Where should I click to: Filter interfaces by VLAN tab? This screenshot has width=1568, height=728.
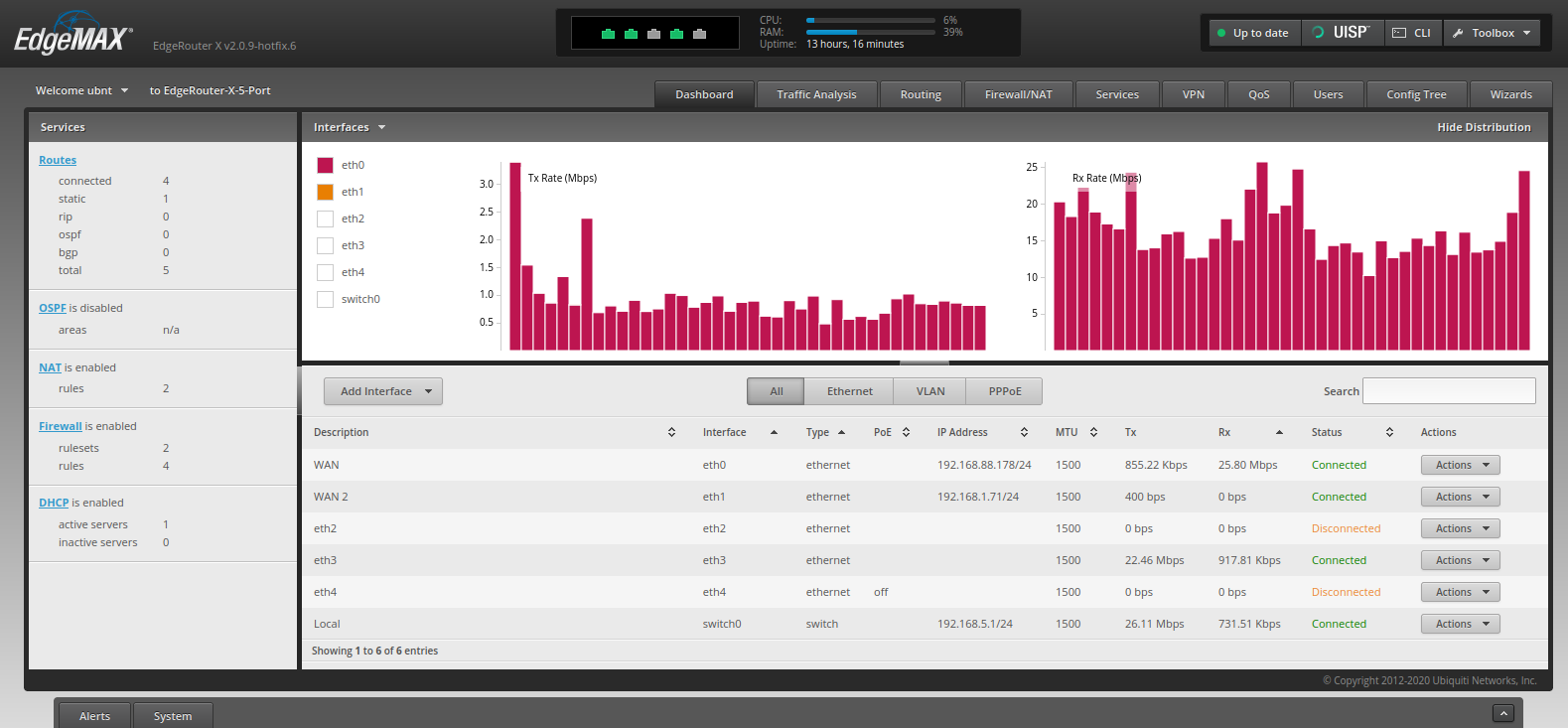pos(929,391)
